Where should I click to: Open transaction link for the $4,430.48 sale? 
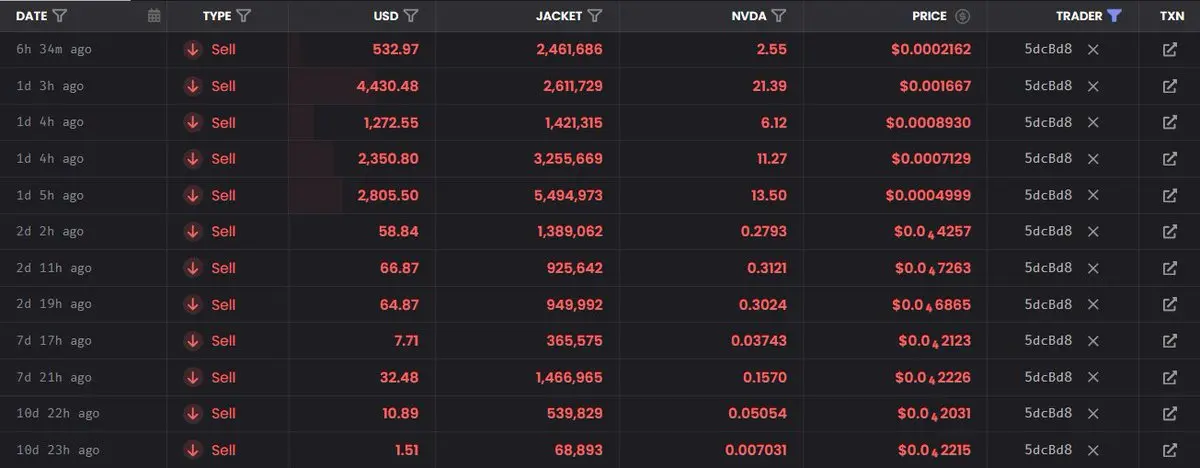tap(1170, 86)
